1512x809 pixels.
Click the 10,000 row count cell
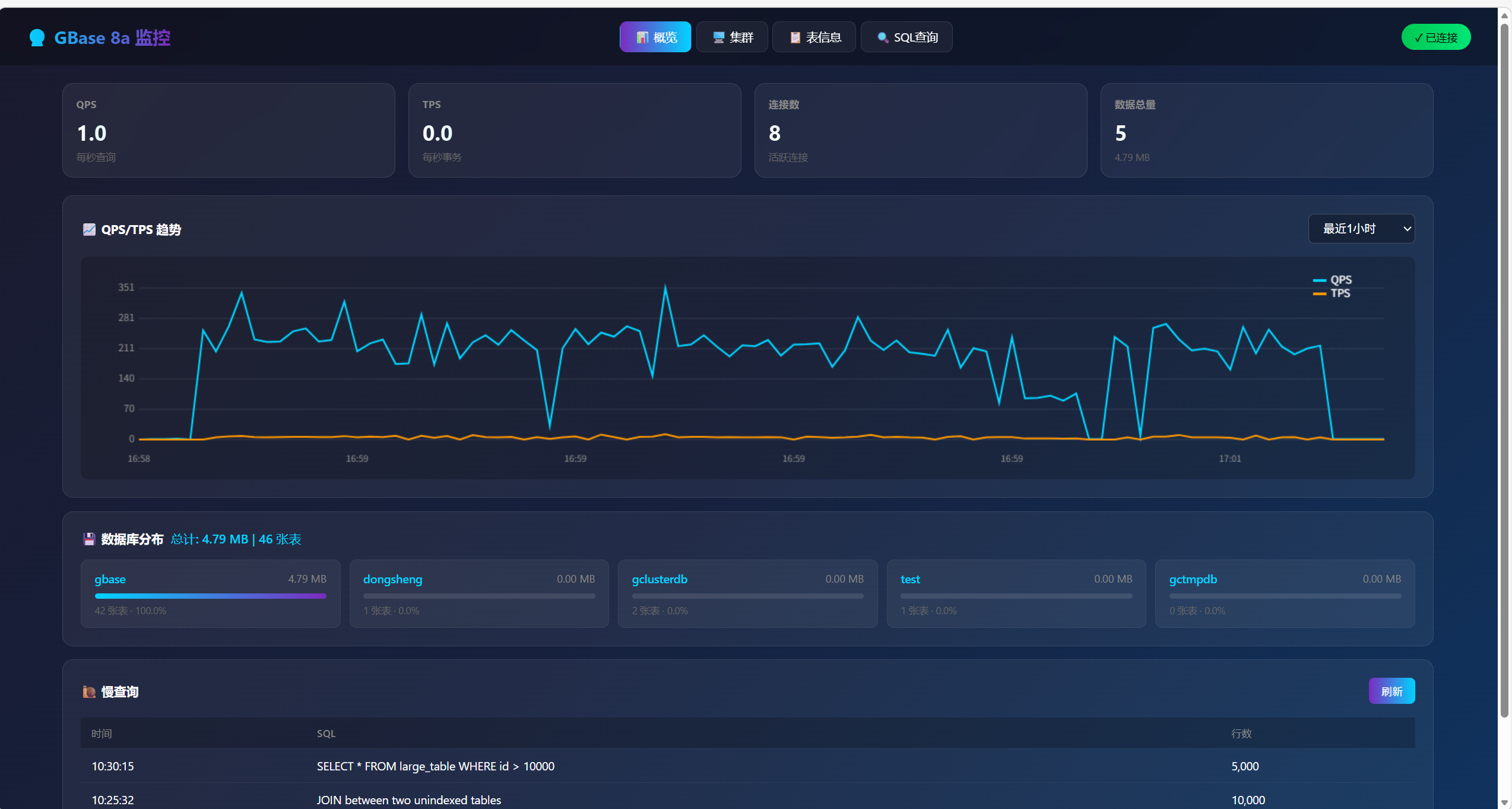click(1248, 800)
